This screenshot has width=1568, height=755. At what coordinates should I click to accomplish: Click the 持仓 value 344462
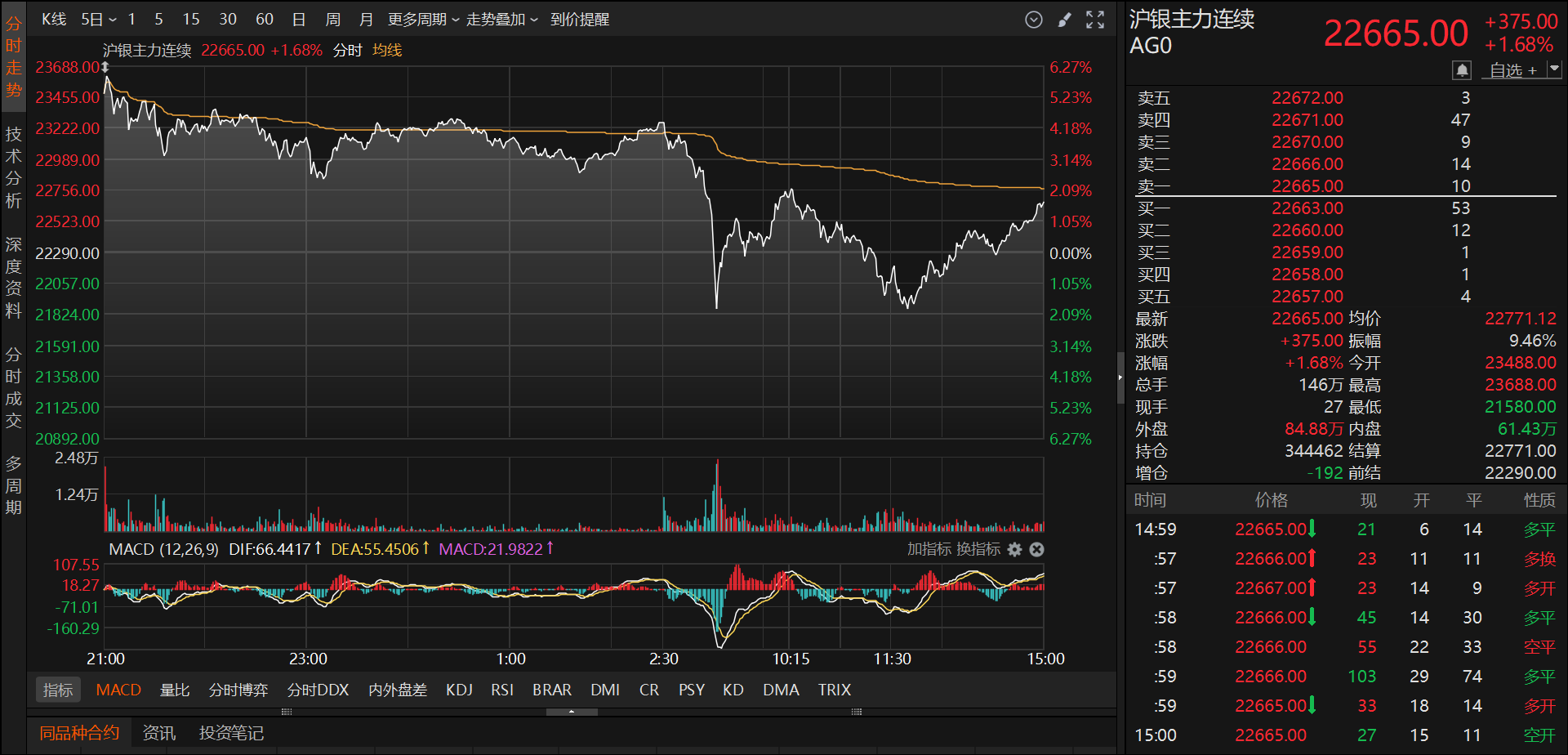1314,451
